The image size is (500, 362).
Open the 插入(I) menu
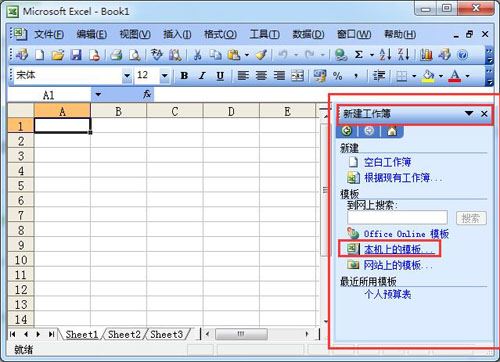pos(177,34)
